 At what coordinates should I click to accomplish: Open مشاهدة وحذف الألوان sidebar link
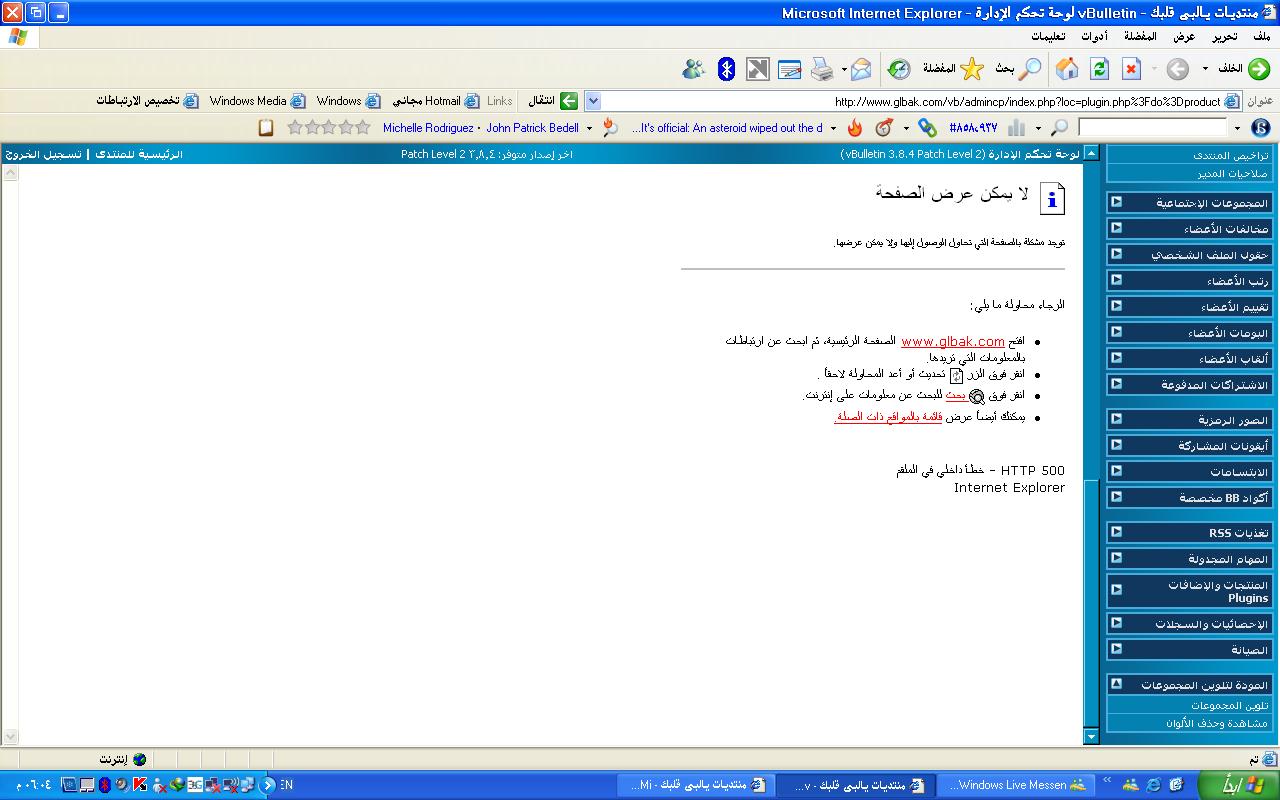pyautogui.click(x=1217, y=722)
